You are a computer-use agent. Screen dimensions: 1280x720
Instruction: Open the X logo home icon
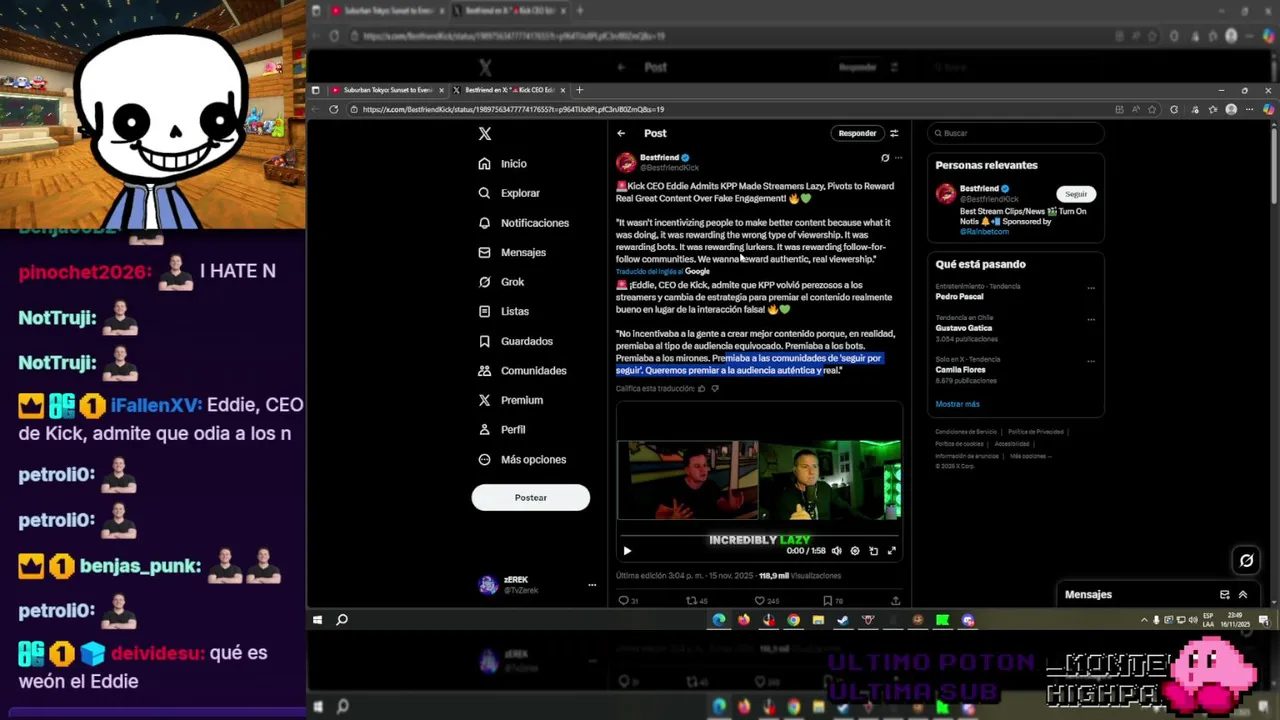coord(485,133)
